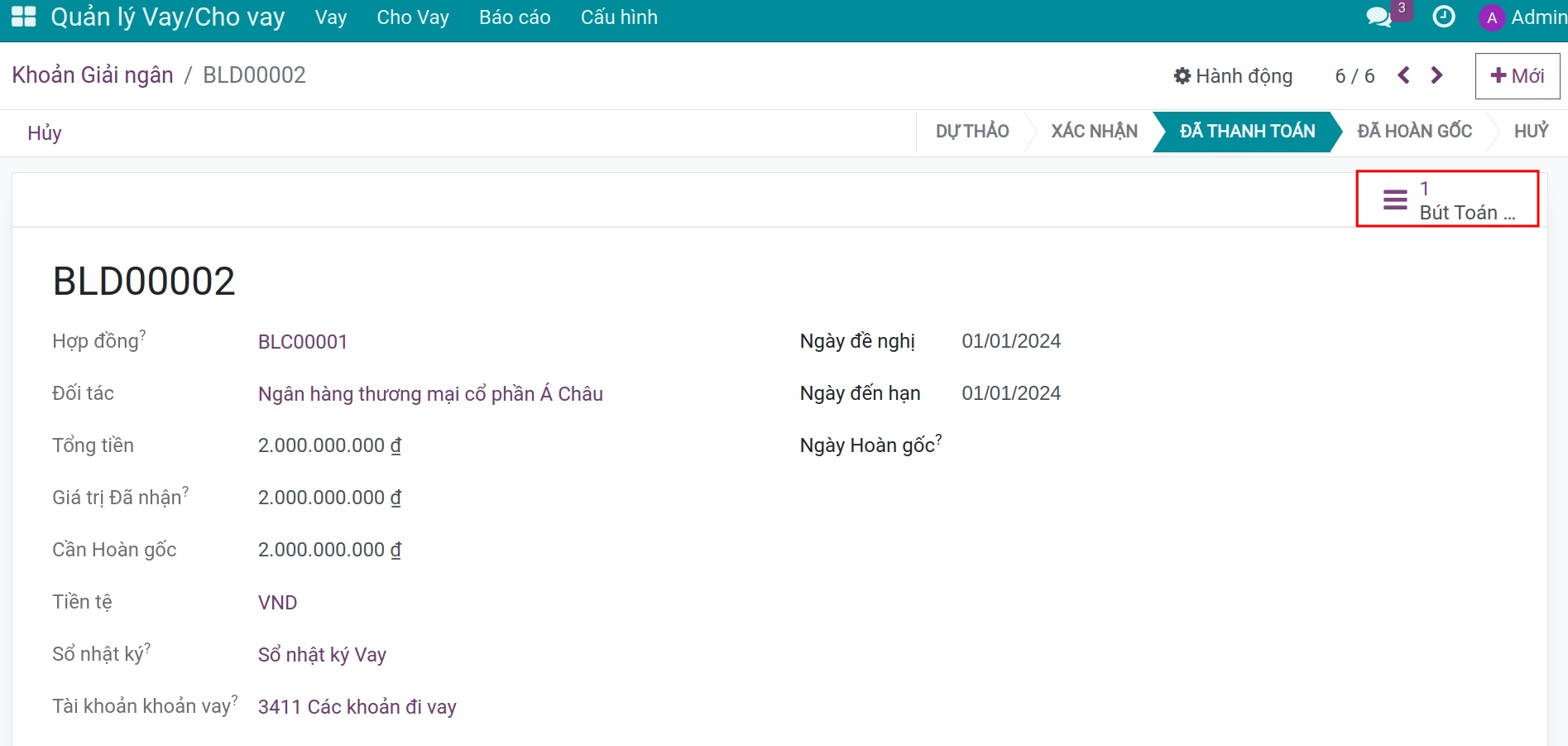Click the Cần Hoàn gốc amount value
This screenshot has width=1568, height=746.
tap(329, 550)
